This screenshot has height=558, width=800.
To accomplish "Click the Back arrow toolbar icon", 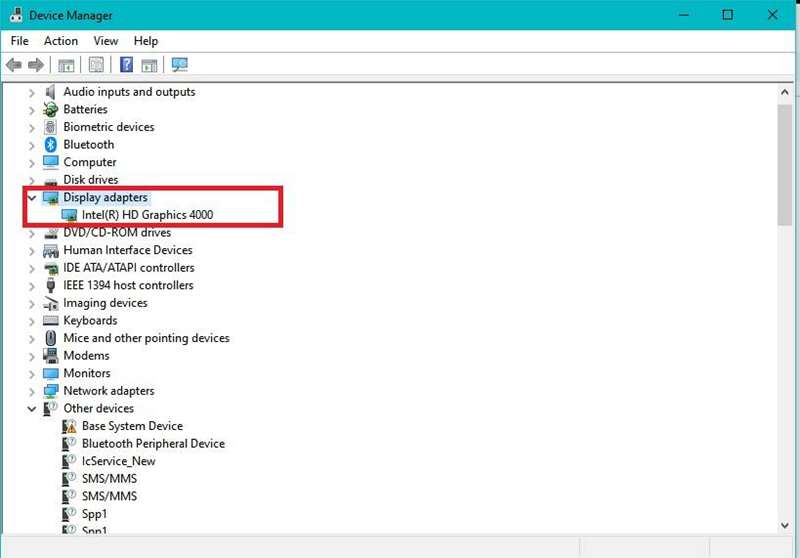I will (x=14, y=65).
